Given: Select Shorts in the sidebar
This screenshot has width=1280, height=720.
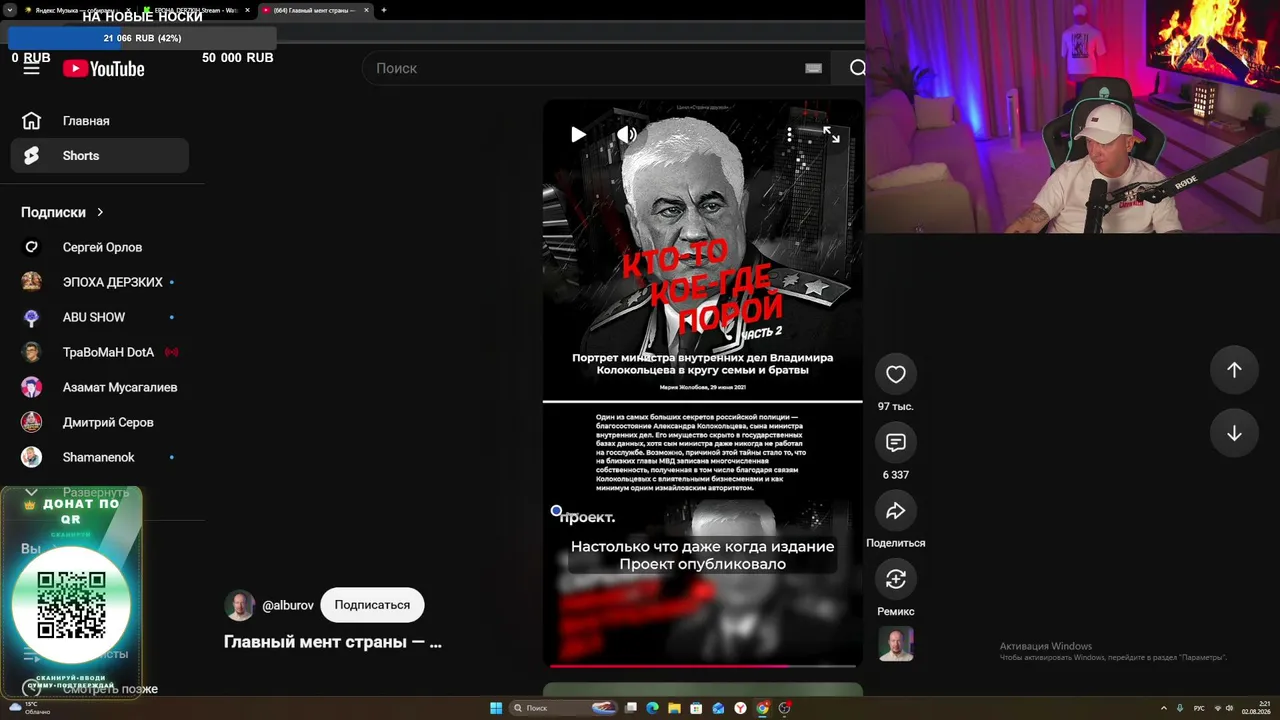Looking at the screenshot, I should click(x=100, y=156).
